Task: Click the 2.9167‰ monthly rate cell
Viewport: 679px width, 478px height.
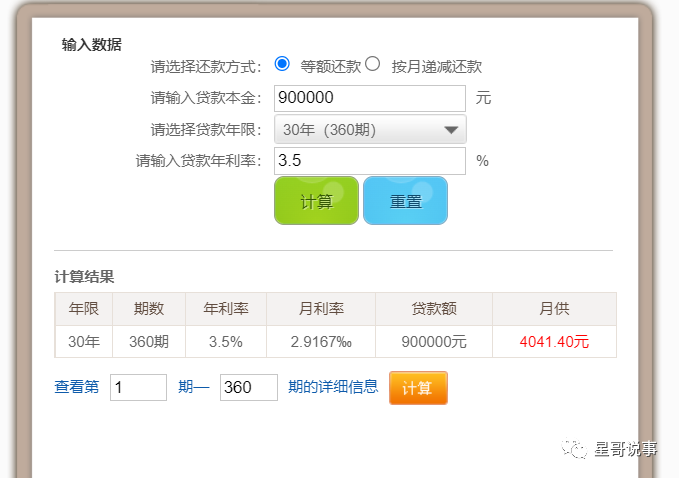Action: point(321,342)
